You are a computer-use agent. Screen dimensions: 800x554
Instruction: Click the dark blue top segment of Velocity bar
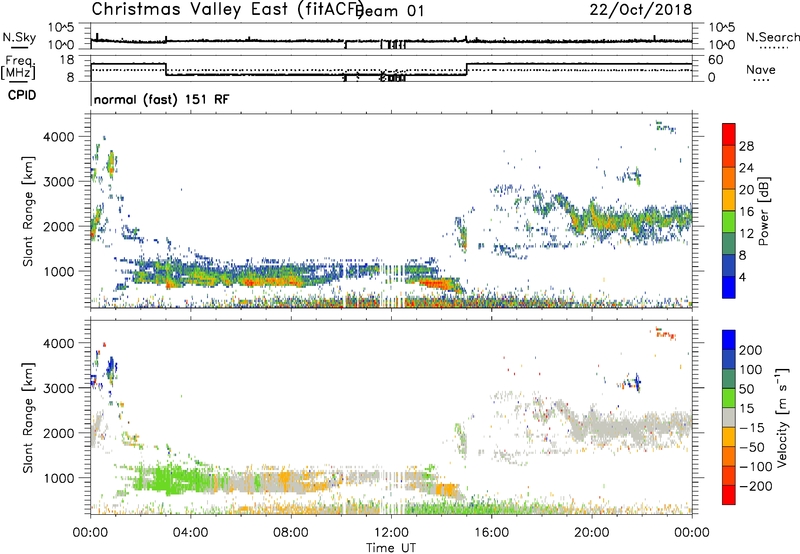pyautogui.click(x=729, y=340)
